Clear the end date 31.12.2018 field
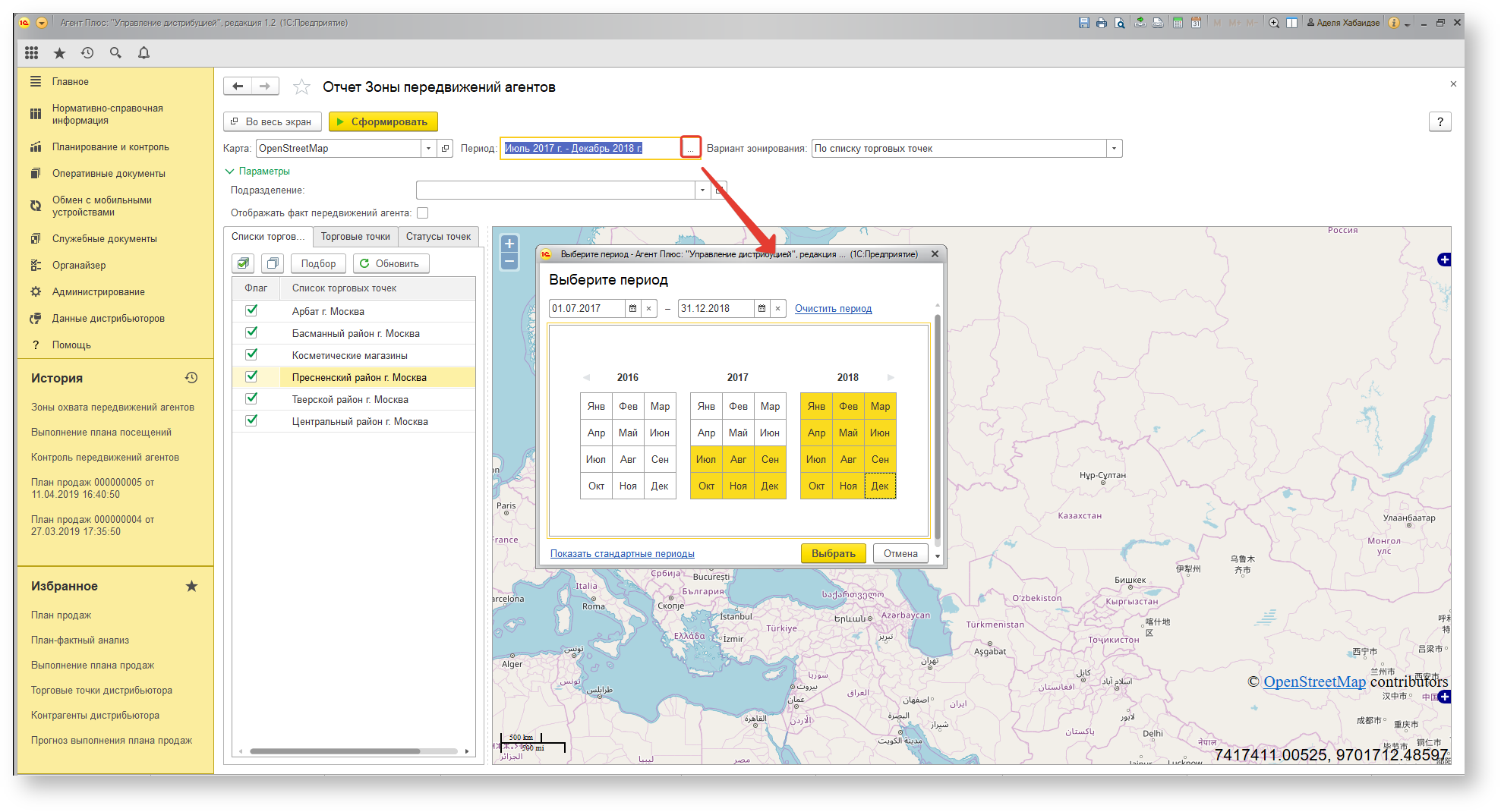Image resolution: width=1501 pixels, height=812 pixels. (777, 308)
